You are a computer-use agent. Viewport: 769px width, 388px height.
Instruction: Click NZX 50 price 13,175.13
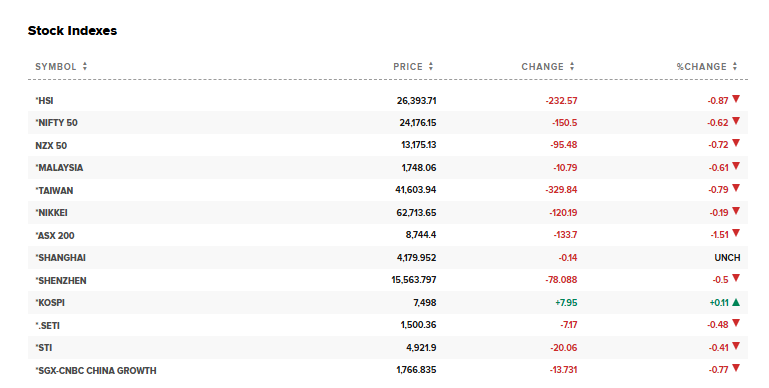click(419, 145)
